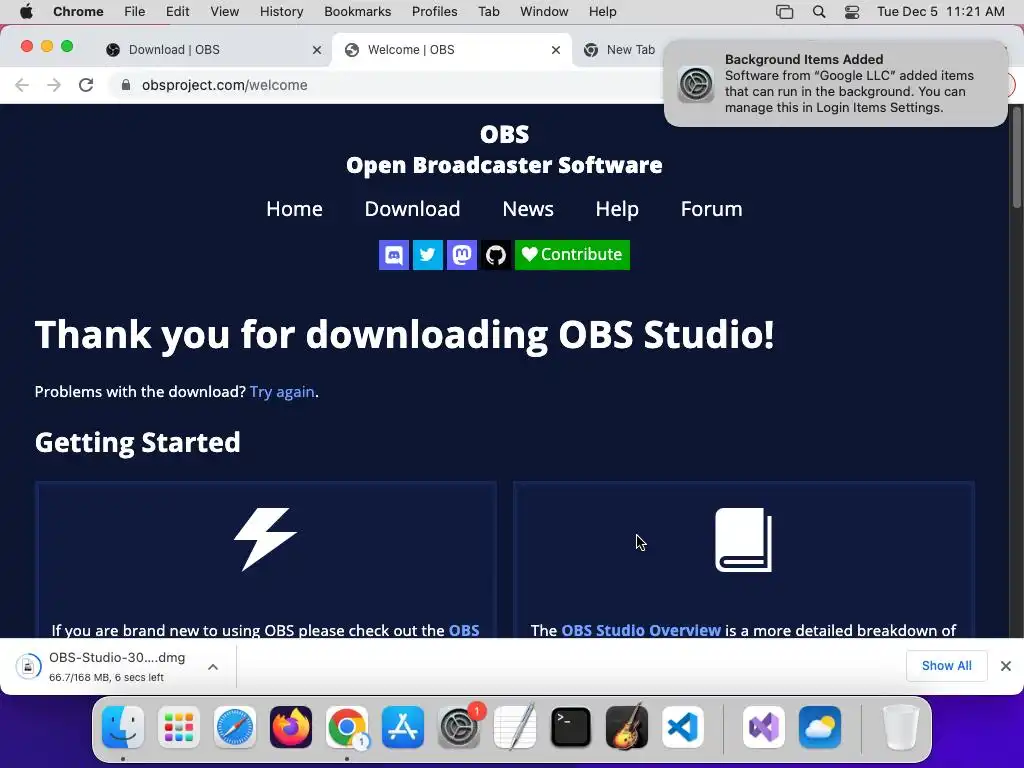Close the Welcome | OBS tab

556,50
